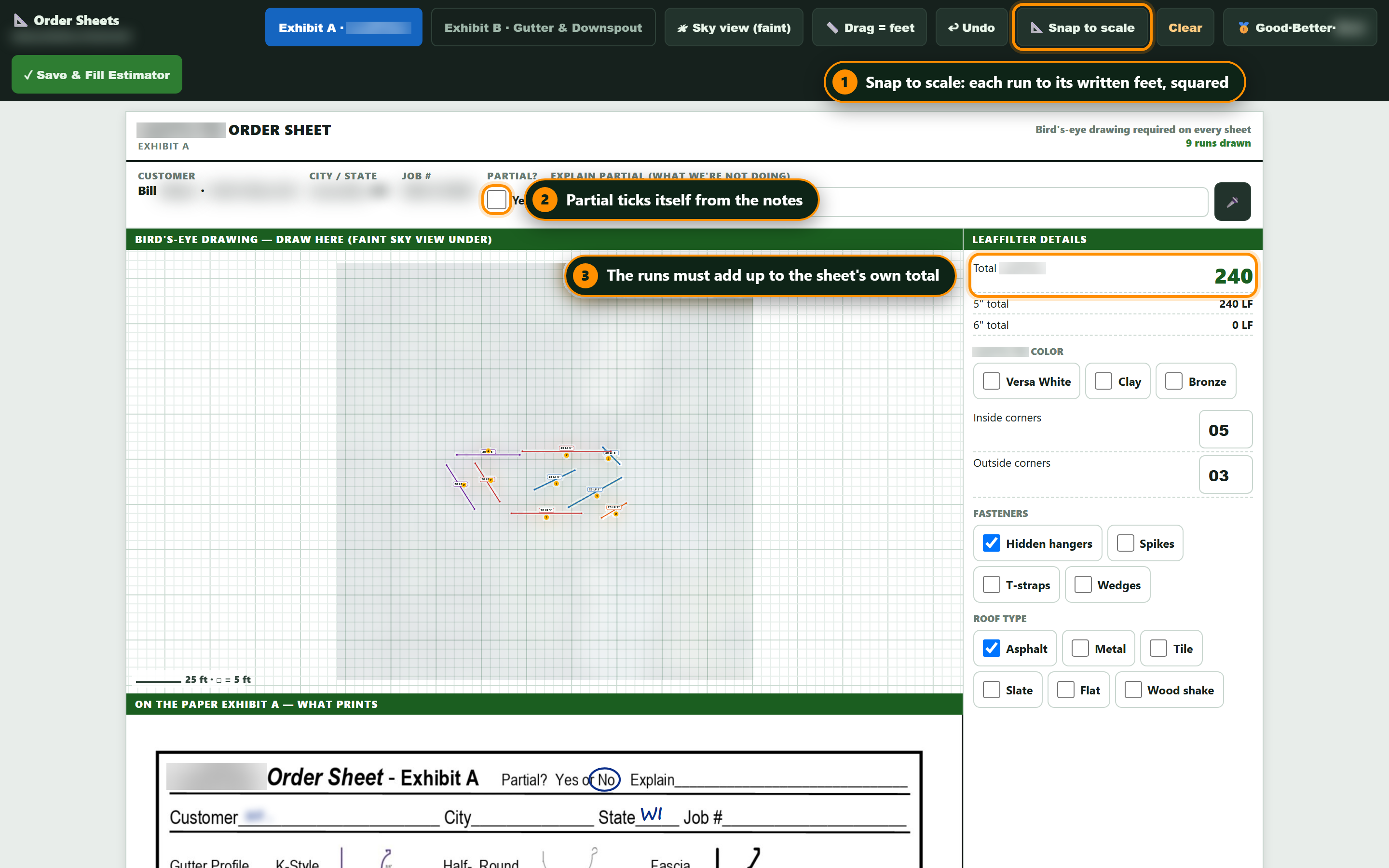Switch to Exhibit B Gutter & Downspout tab
This screenshot has width=1389, height=868.
click(x=543, y=27)
